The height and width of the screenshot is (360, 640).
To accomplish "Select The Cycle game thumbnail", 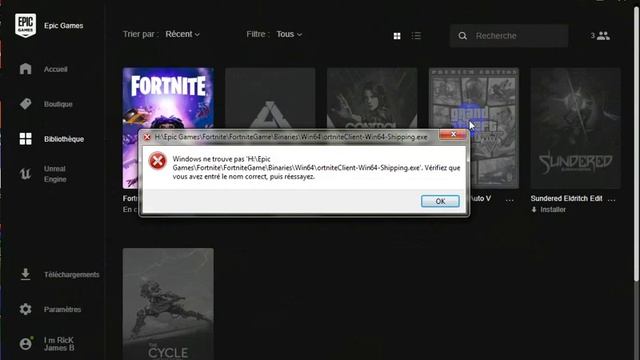I will click(x=168, y=304).
